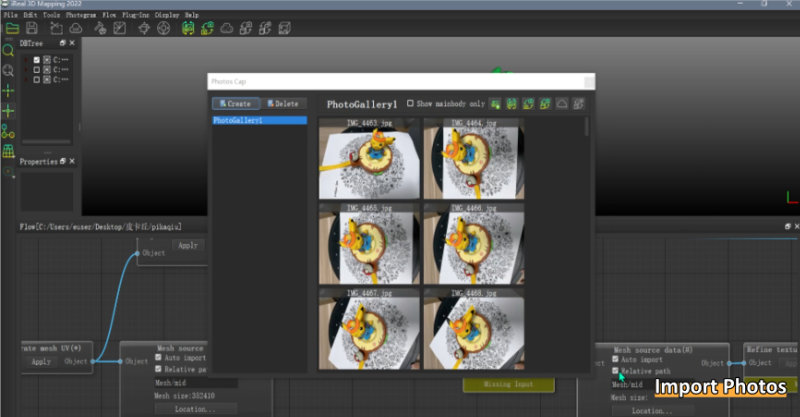Open the Flow menu
This screenshot has height=417, width=800.
click(x=109, y=15)
